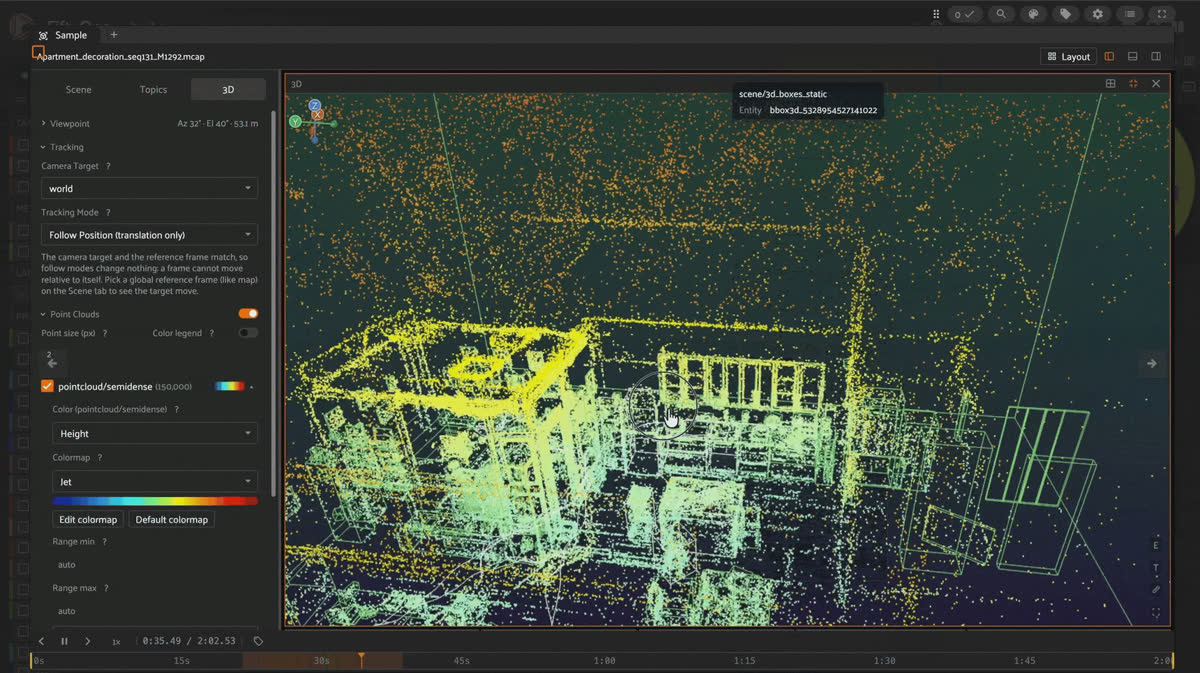This screenshot has height=673, width=1200.
Task: Click the 0:35.49 / 2:02.53 time display
Action: coord(189,641)
